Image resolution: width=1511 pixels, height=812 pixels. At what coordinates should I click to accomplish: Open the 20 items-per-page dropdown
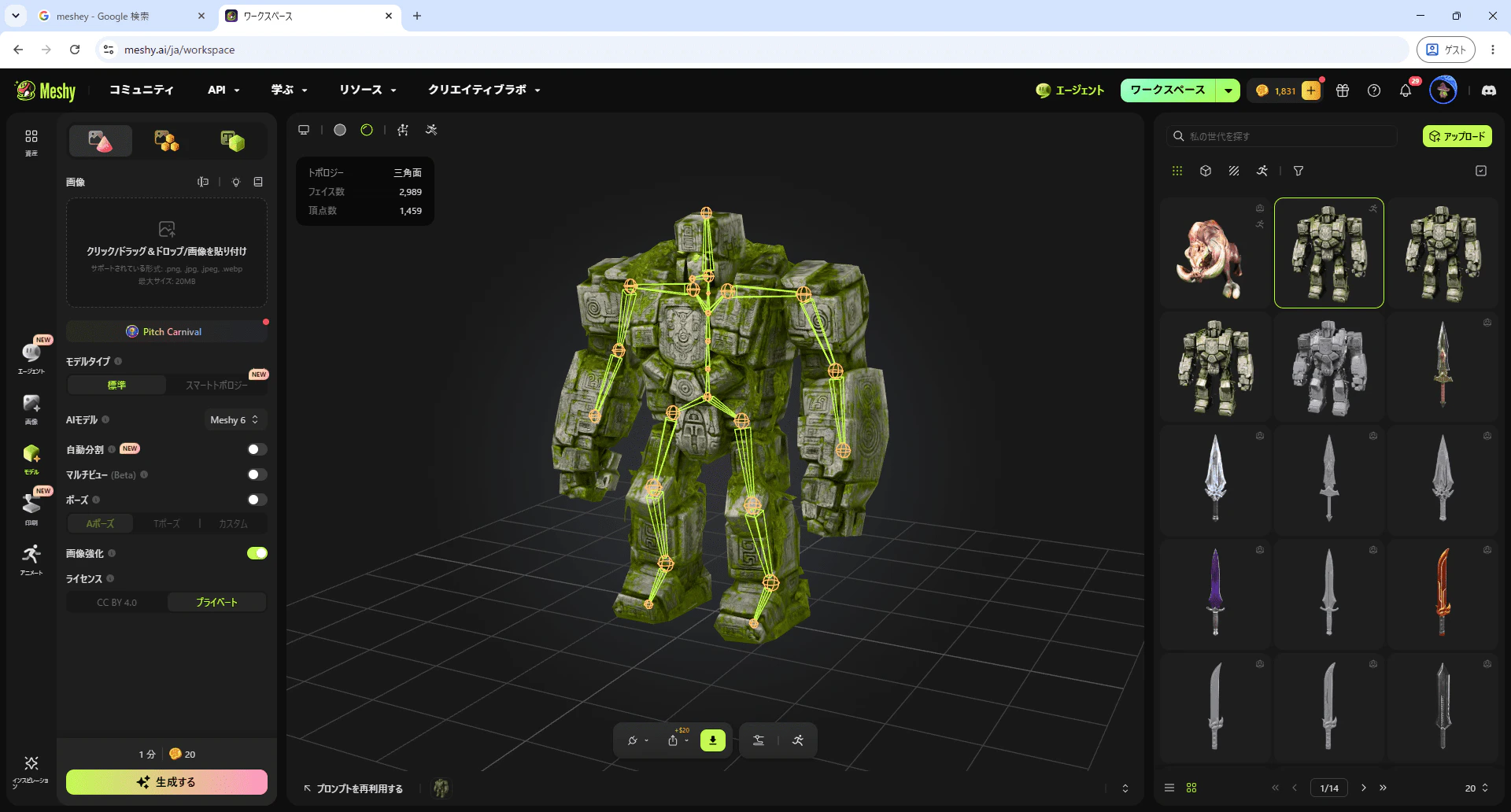pyautogui.click(x=1476, y=788)
